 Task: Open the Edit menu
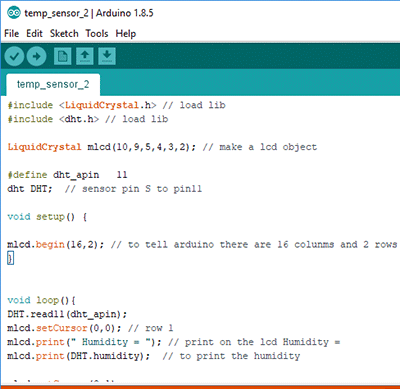click(34, 34)
